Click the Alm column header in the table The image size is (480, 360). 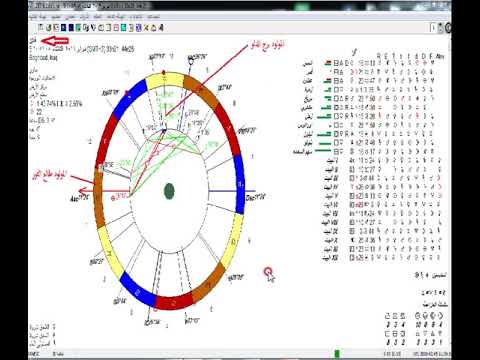point(440,56)
